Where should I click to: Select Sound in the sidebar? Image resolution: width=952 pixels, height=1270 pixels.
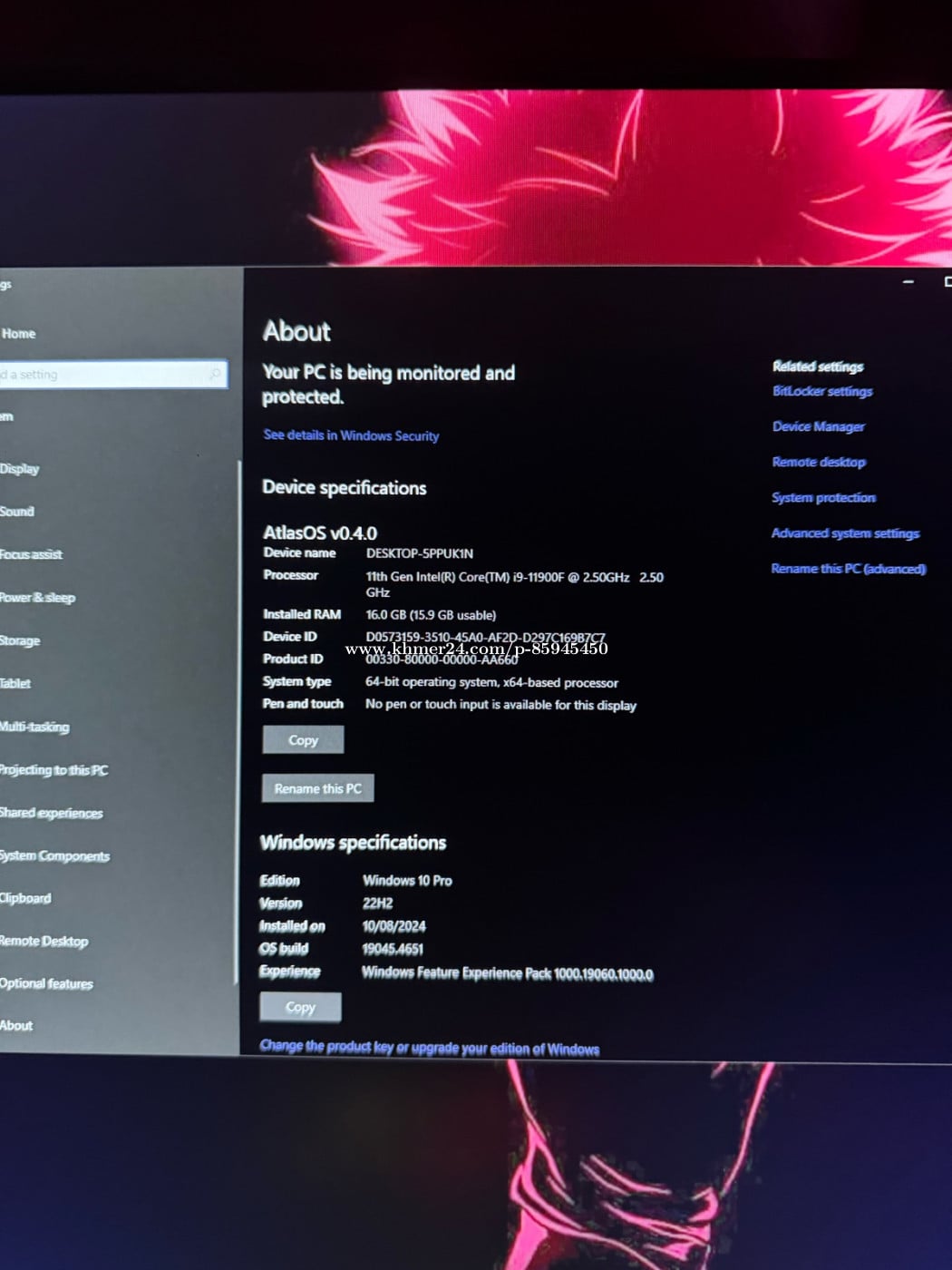[x=17, y=512]
